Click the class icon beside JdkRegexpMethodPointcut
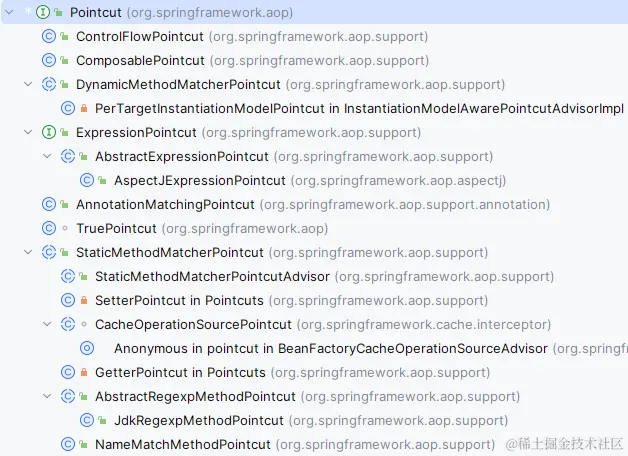Image resolution: width=628 pixels, height=456 pixels. 87,420
